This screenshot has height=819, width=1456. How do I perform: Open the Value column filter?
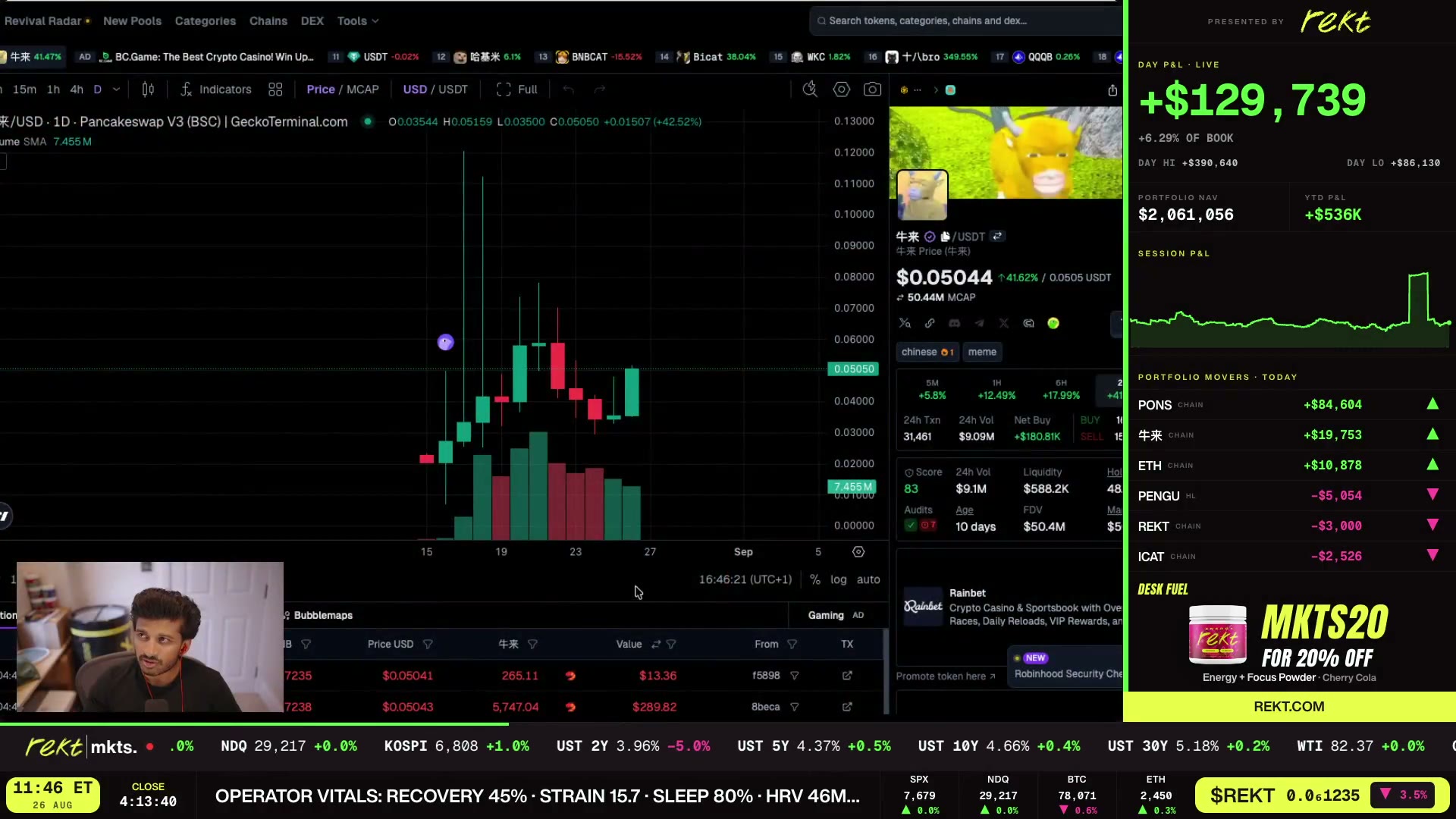671,645
